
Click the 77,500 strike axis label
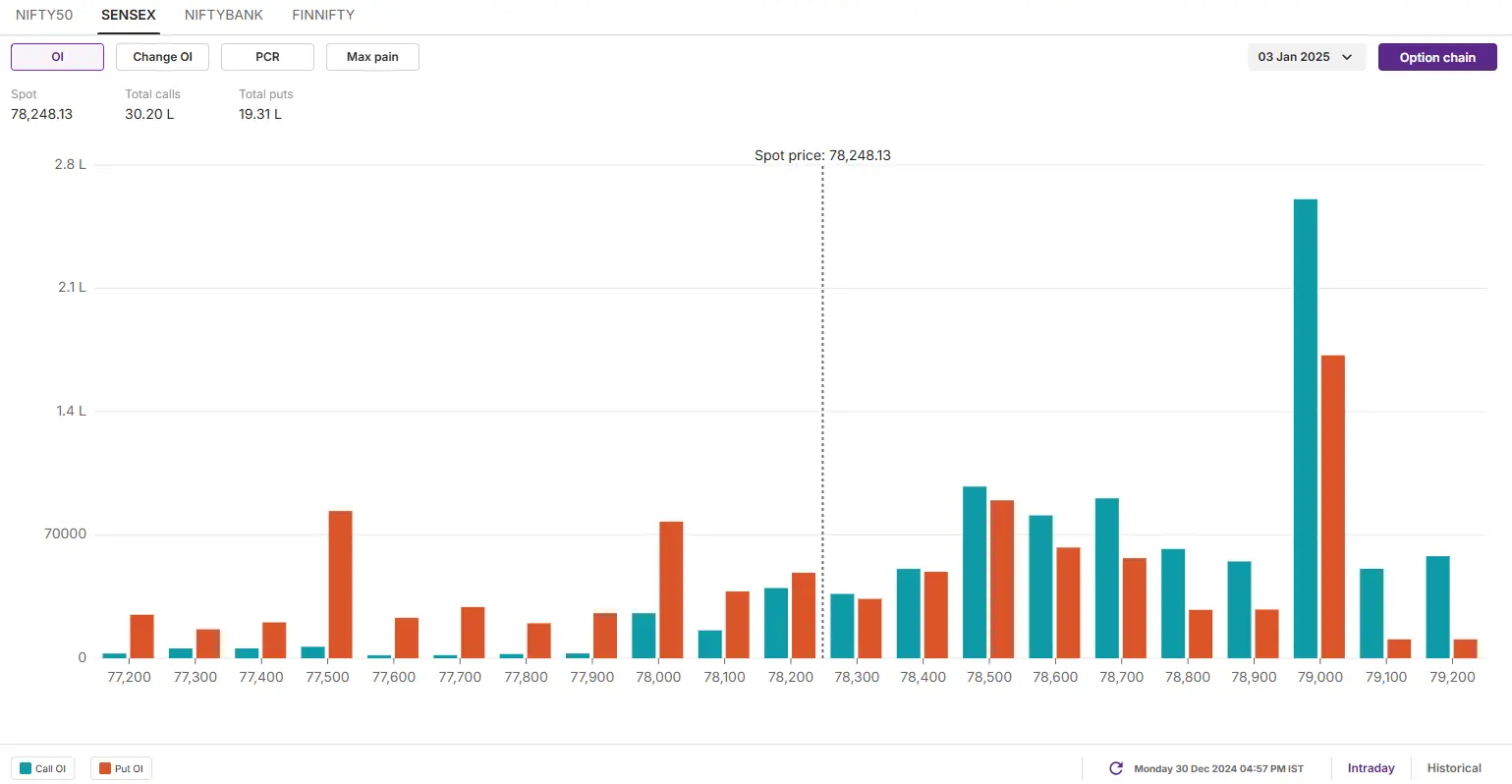pos(327,677)
